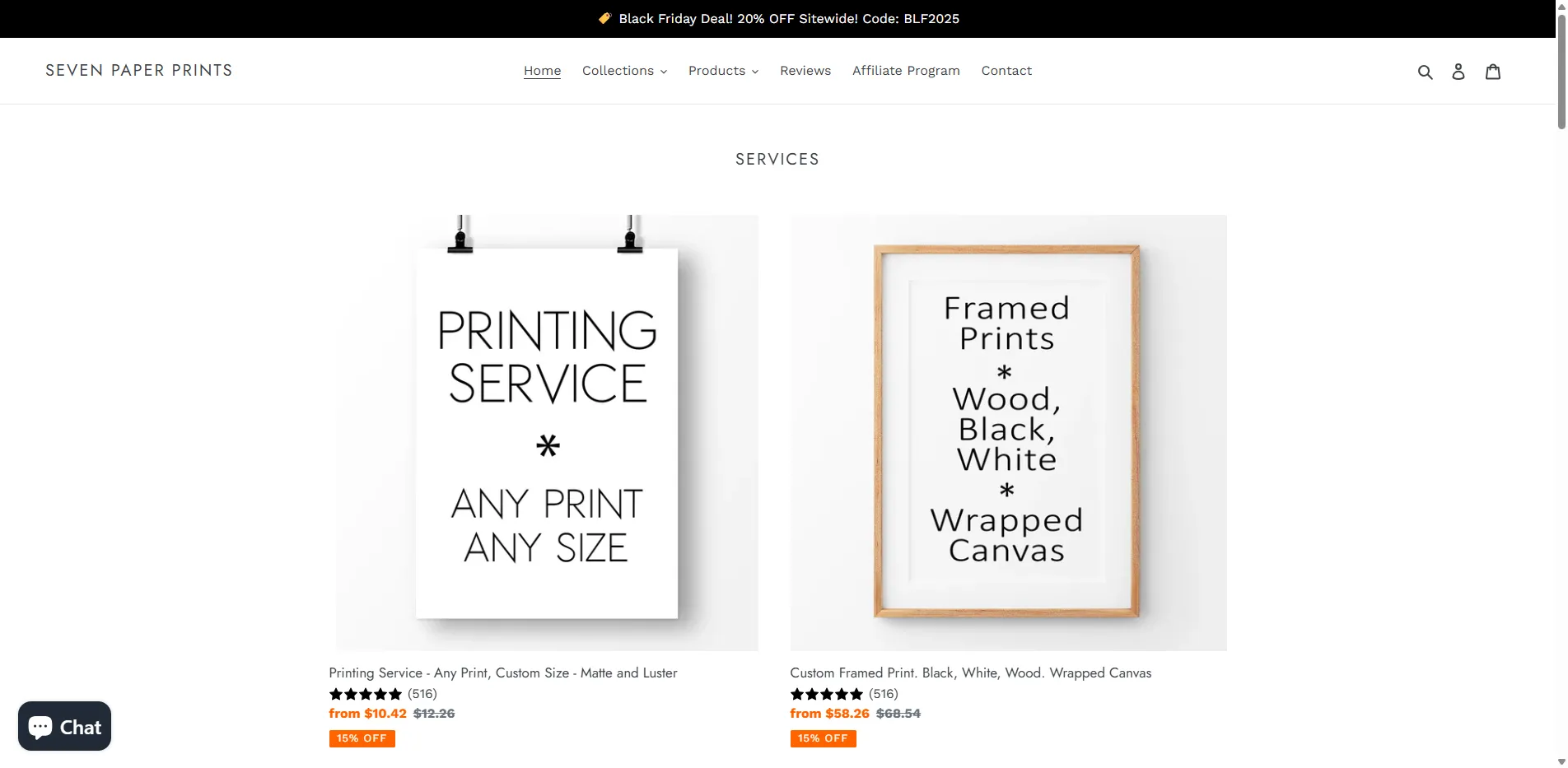Open the Contact page
Screen dimensions: 1568x768
[1006, 71]
